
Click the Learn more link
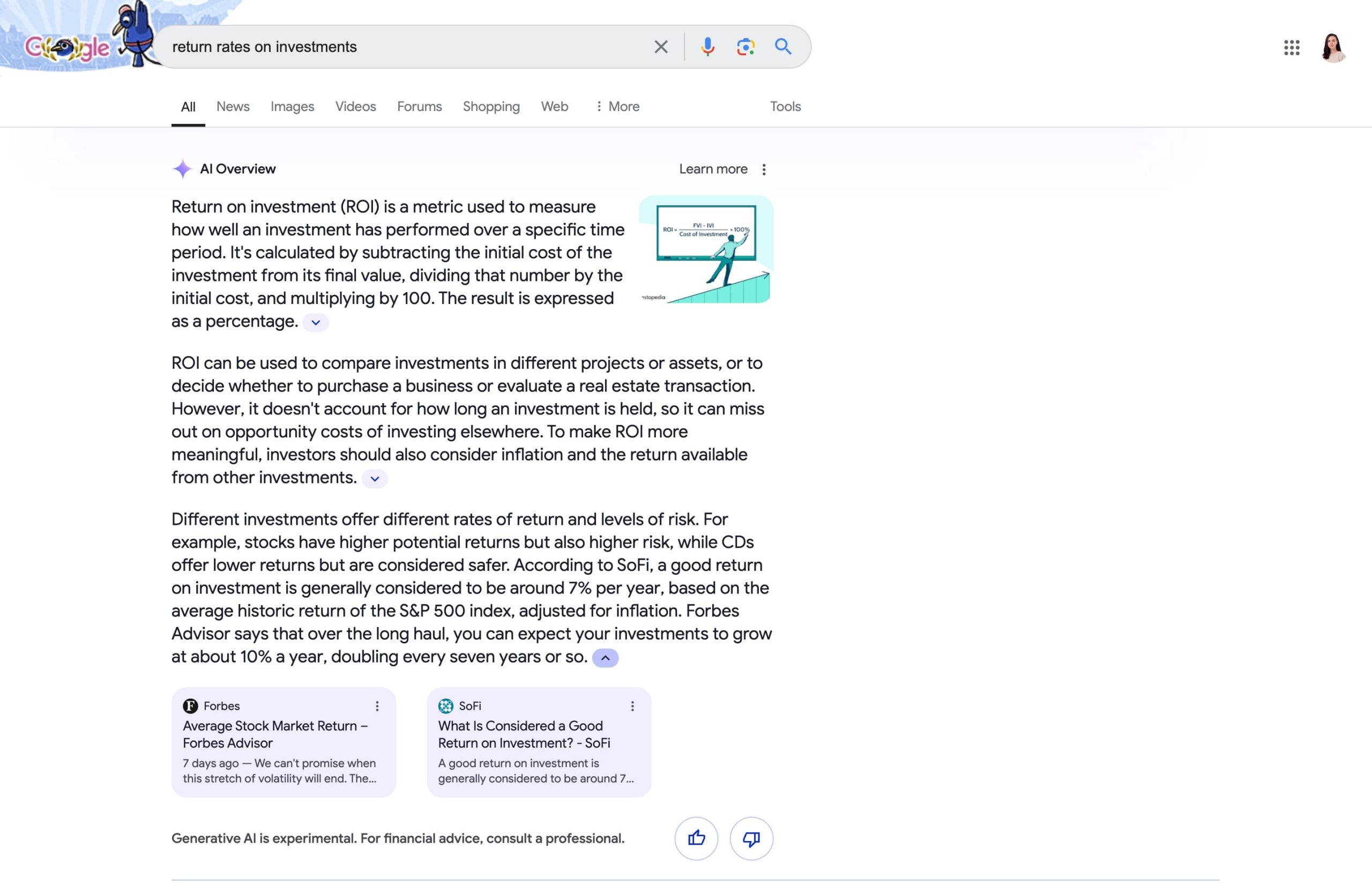(x=713, y=169)
